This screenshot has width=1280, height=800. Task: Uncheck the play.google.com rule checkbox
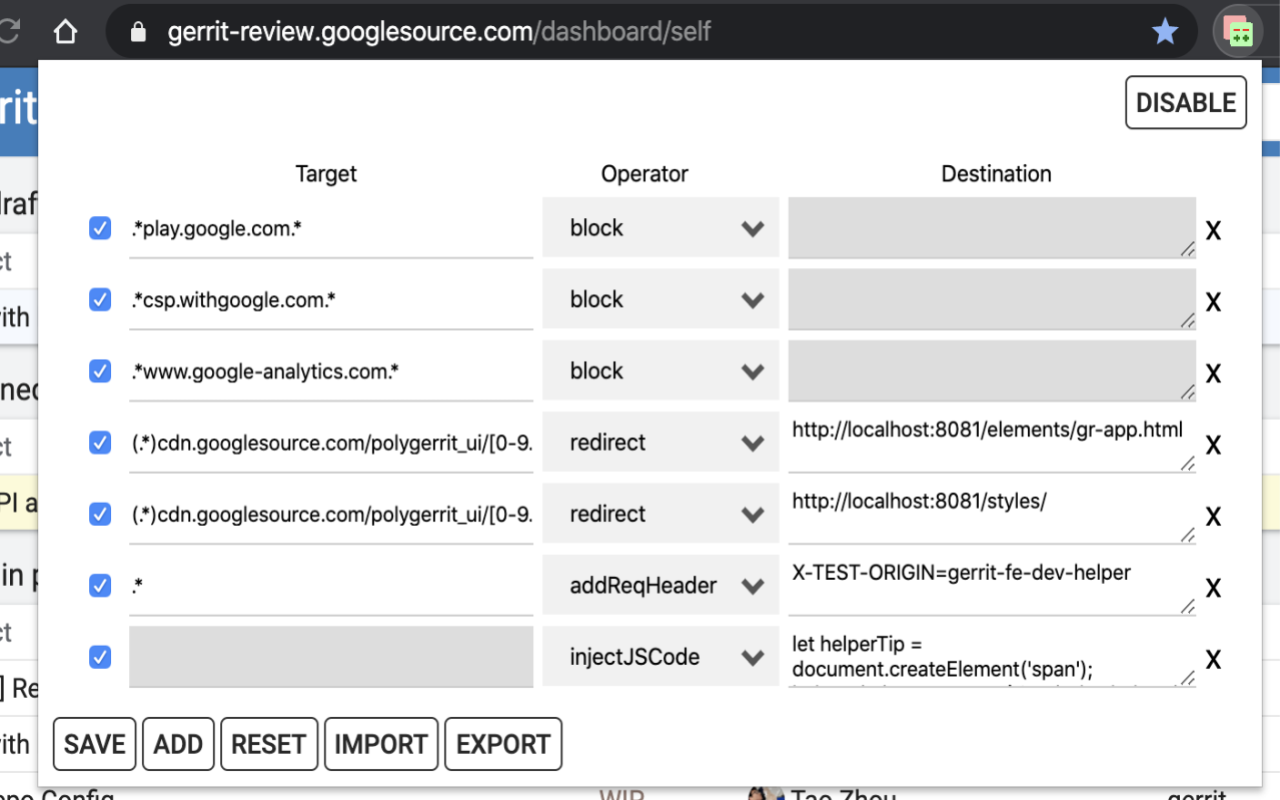100,228
